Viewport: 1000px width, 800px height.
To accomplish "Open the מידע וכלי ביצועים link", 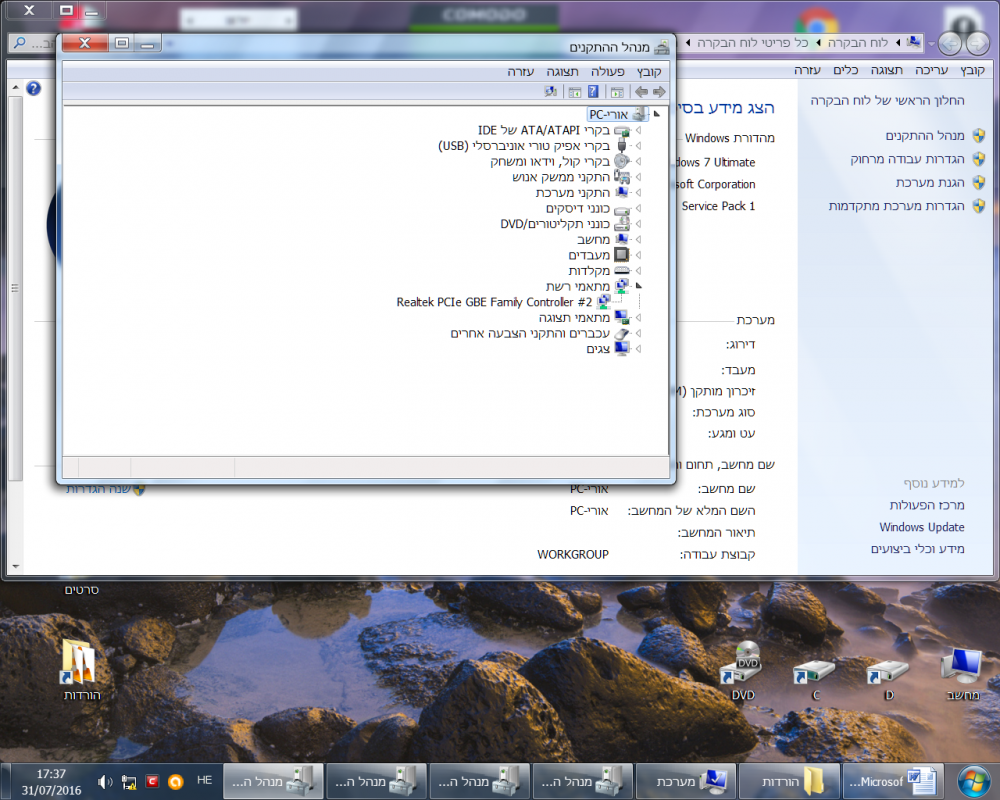I will pyautogui.click(x=918, y=549).
